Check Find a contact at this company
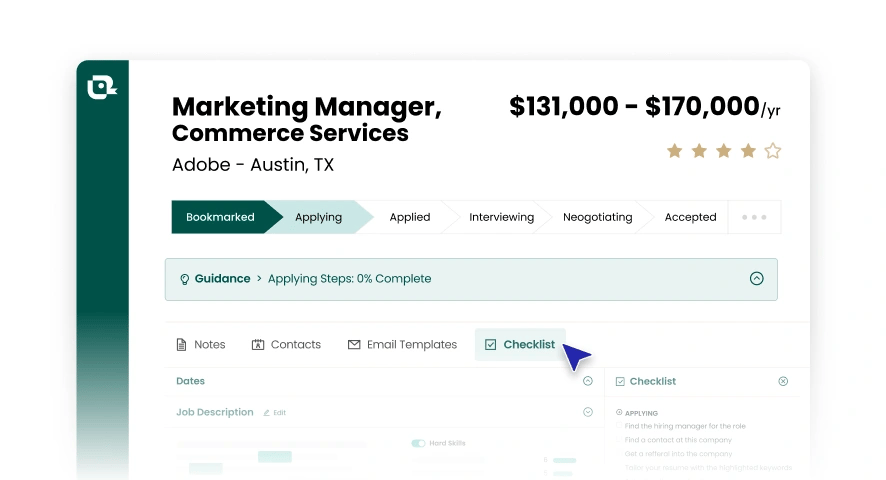Screen dimensions: 886x480 619,440
